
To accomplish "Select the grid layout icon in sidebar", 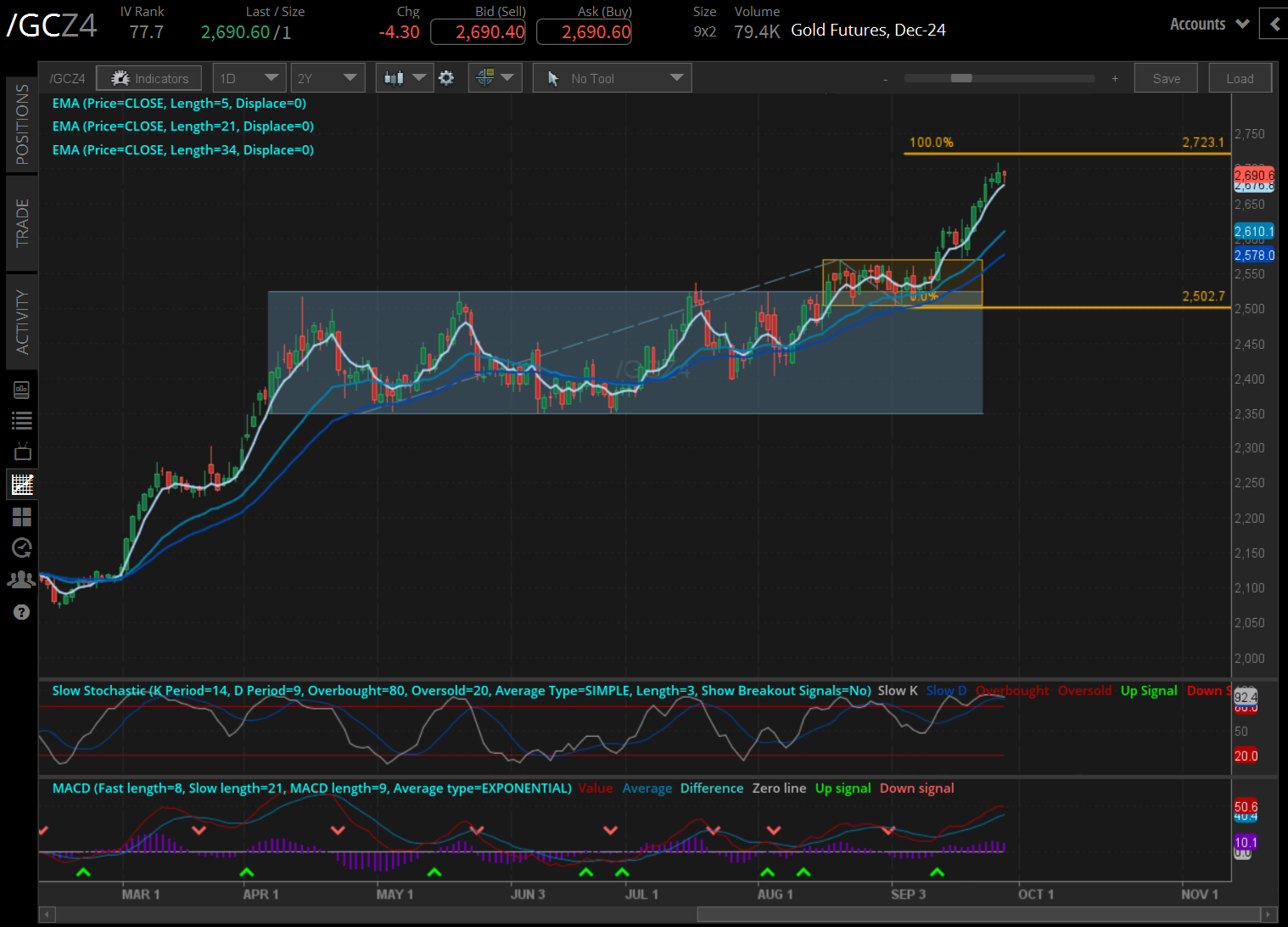I will pos(22,517).
